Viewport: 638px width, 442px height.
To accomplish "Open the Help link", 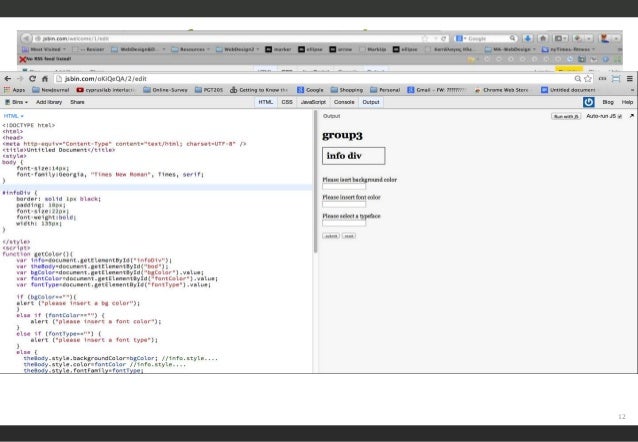I will (x=627, y=102).
